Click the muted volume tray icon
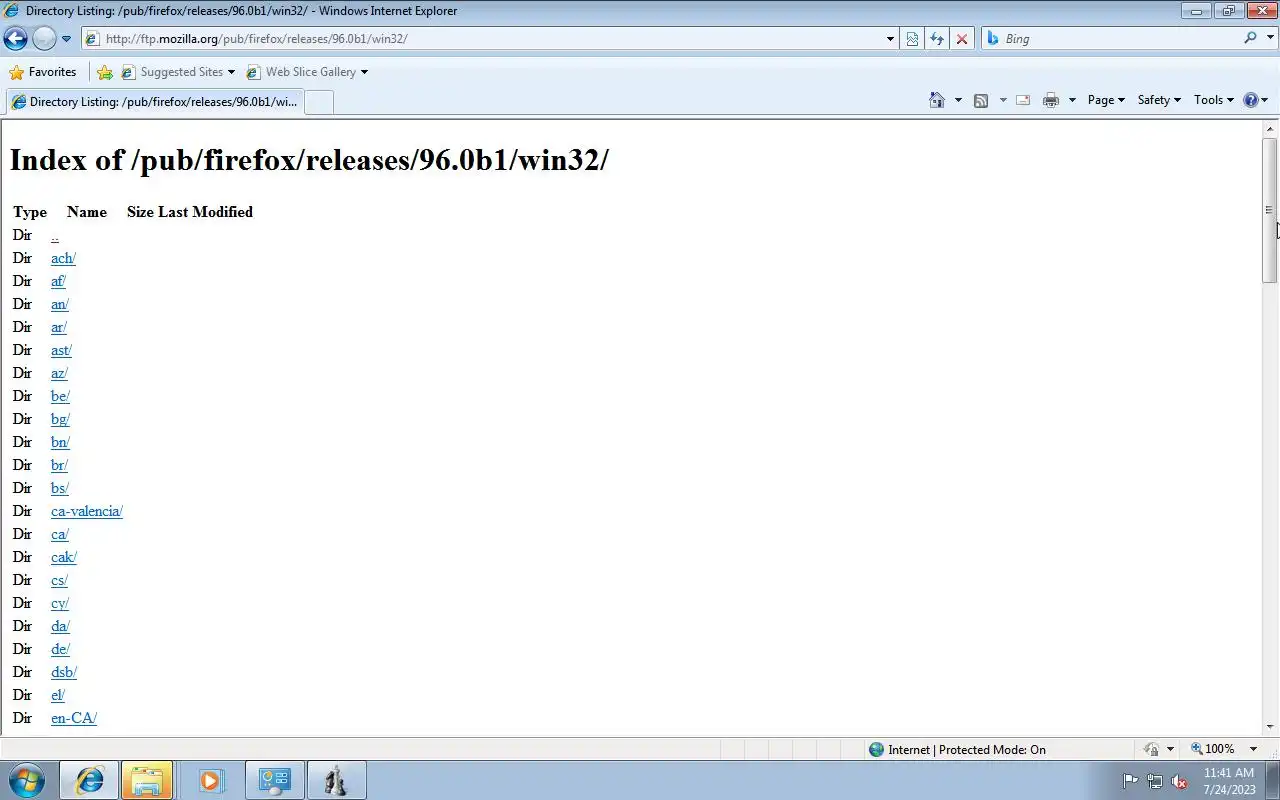Image resolution: width=1280 pixels, height=800 pixels. (x=1179, y=781)
